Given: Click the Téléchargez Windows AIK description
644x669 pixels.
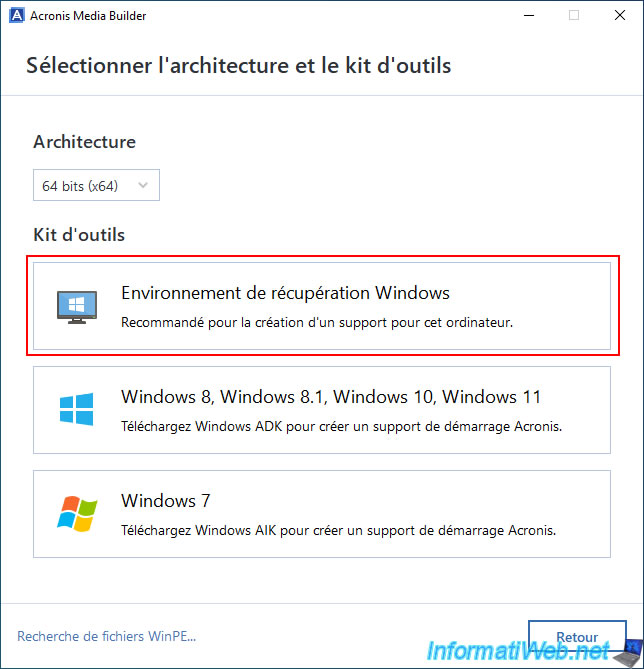Looking at the screenshot, I should tap(338, 530).
